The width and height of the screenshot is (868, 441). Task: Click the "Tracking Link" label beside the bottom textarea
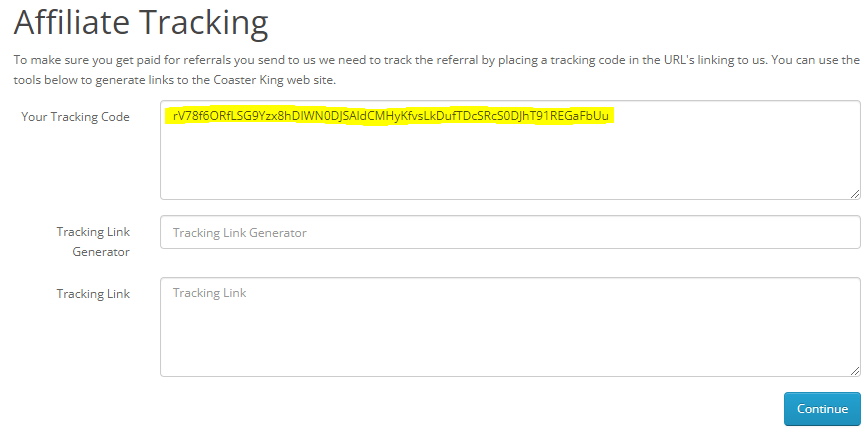93,294
